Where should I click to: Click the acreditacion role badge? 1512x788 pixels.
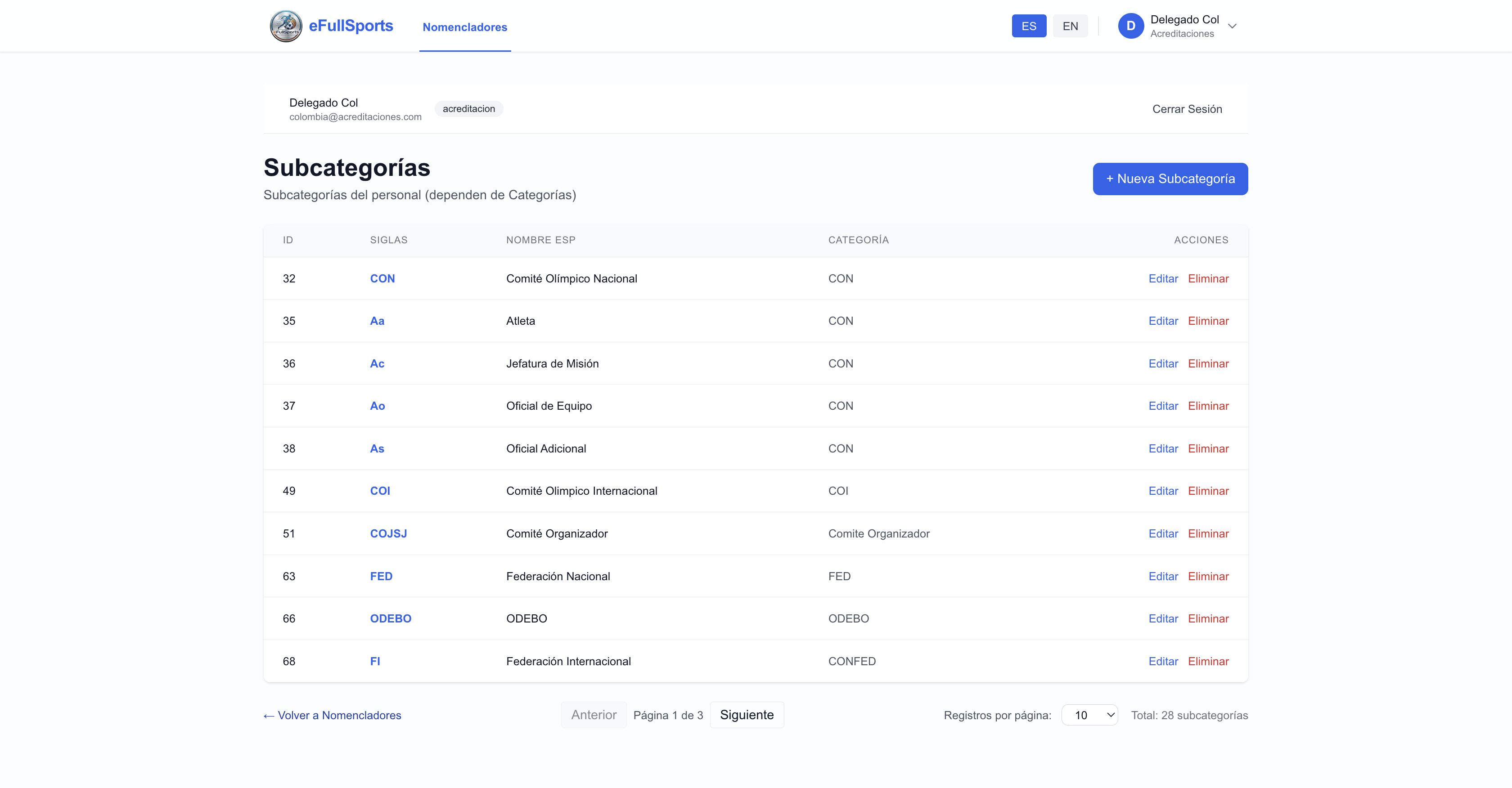[x=468, y=108]
